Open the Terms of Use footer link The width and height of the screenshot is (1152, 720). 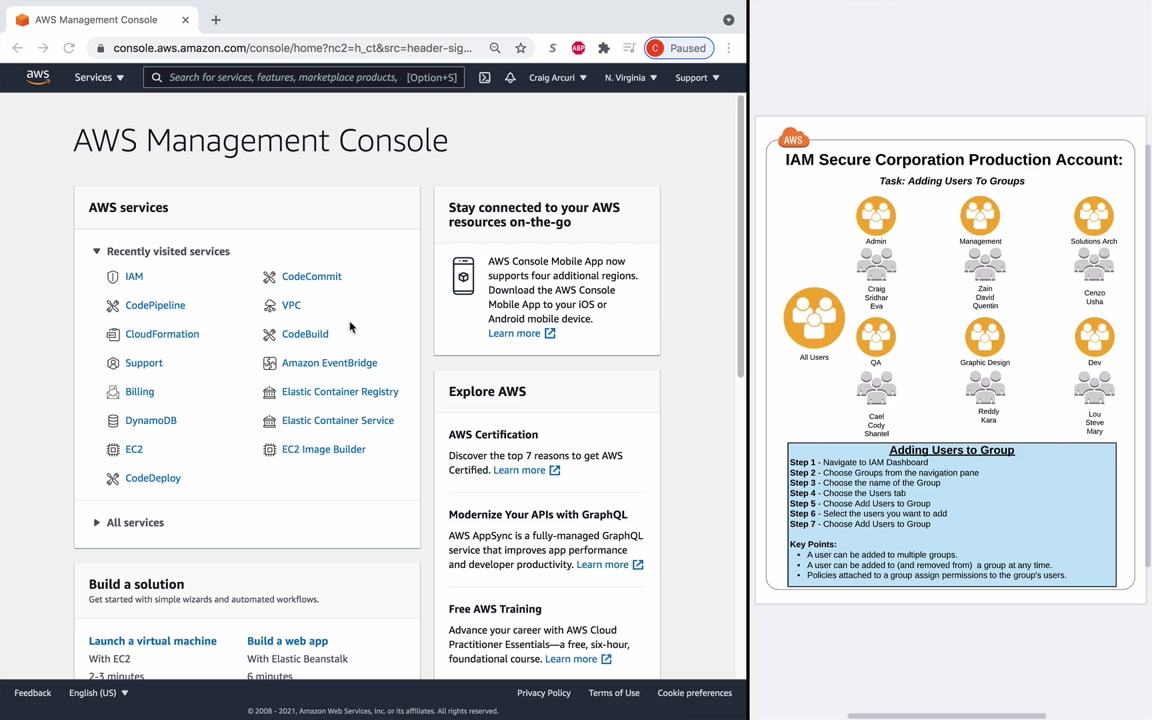tap(614, 693)
